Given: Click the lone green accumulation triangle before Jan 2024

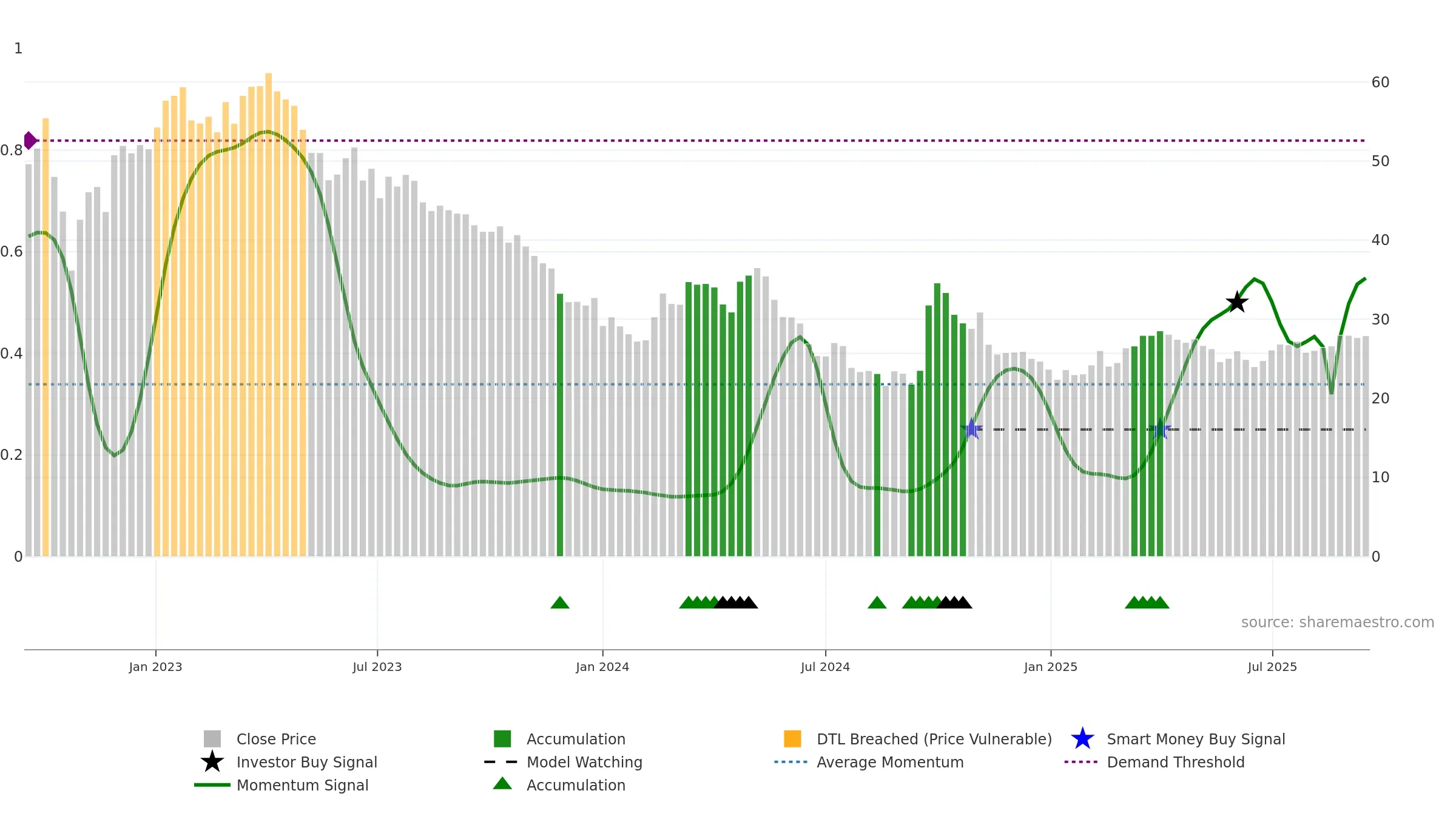Looking at the screenshot, I should [x=560, y=602].
